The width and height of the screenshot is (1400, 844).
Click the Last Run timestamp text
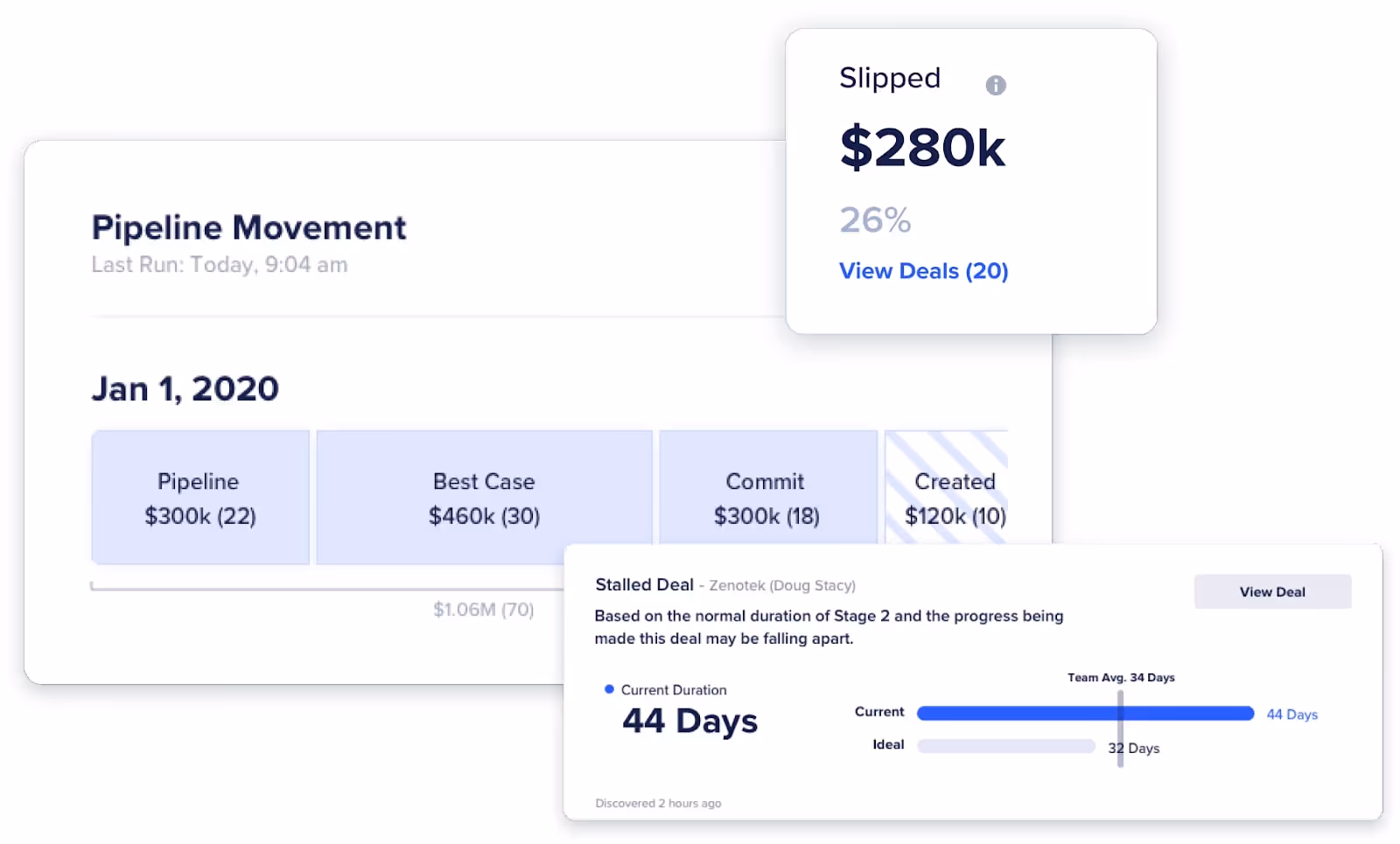coord(219,264)
